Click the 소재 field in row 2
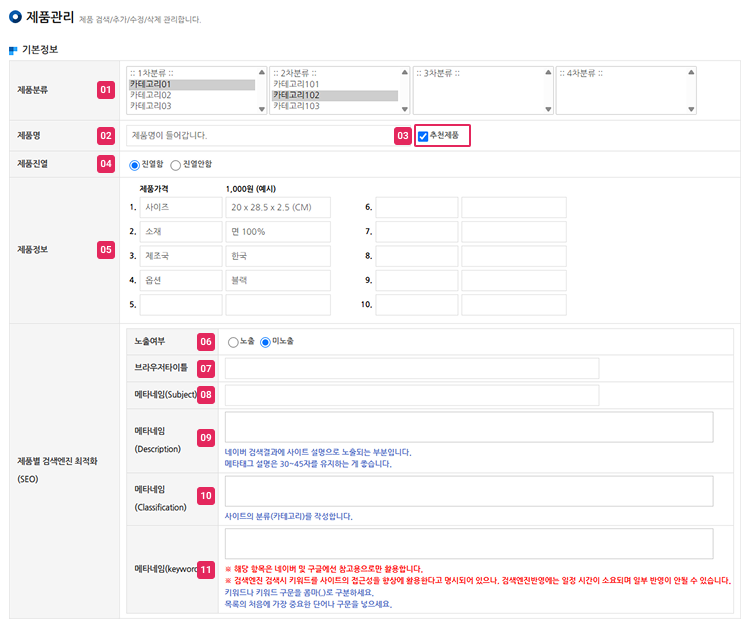Screen dimensions: 750x628 click(x=181, y=231)
